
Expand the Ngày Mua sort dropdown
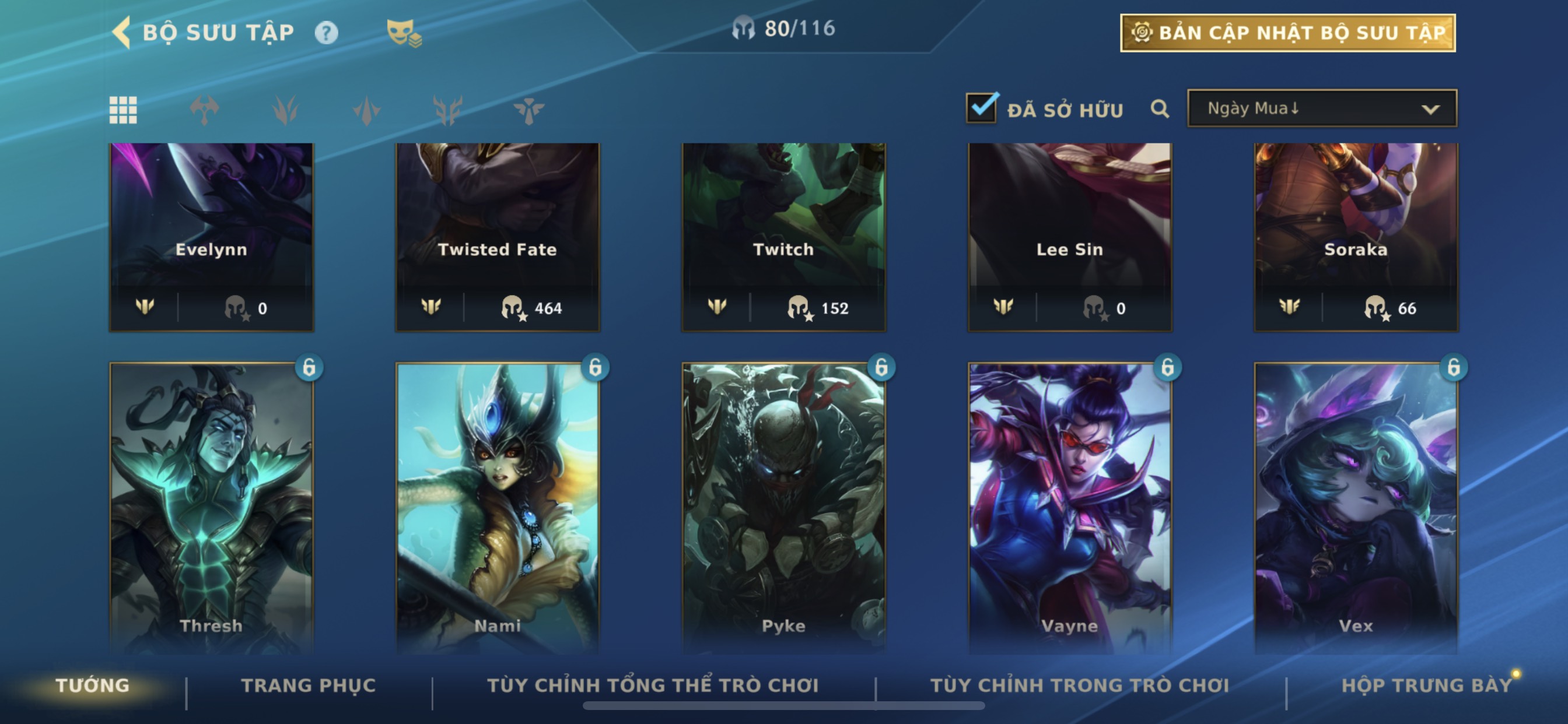point(1322,108)
